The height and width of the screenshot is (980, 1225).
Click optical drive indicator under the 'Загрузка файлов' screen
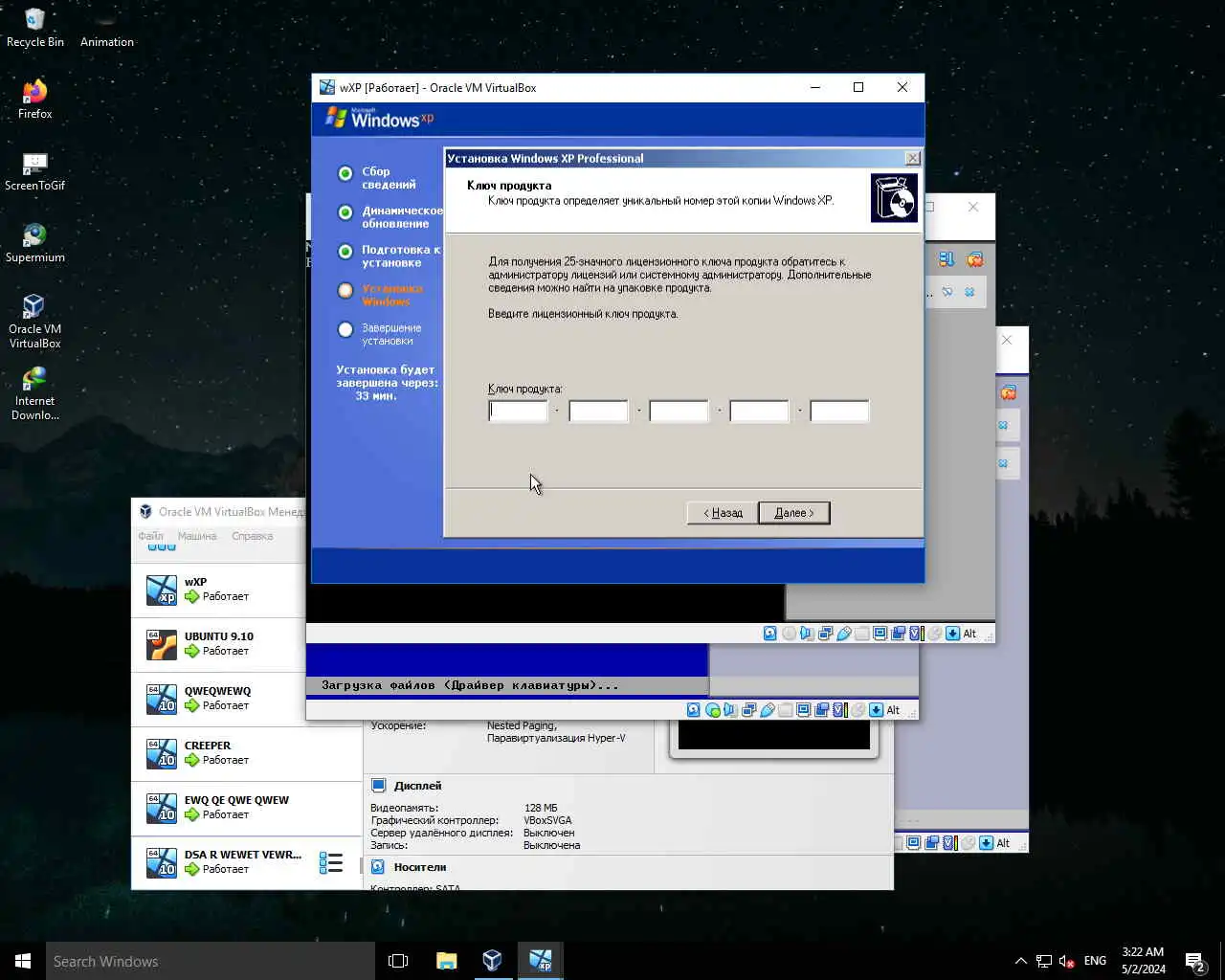[x=712, y=710]
